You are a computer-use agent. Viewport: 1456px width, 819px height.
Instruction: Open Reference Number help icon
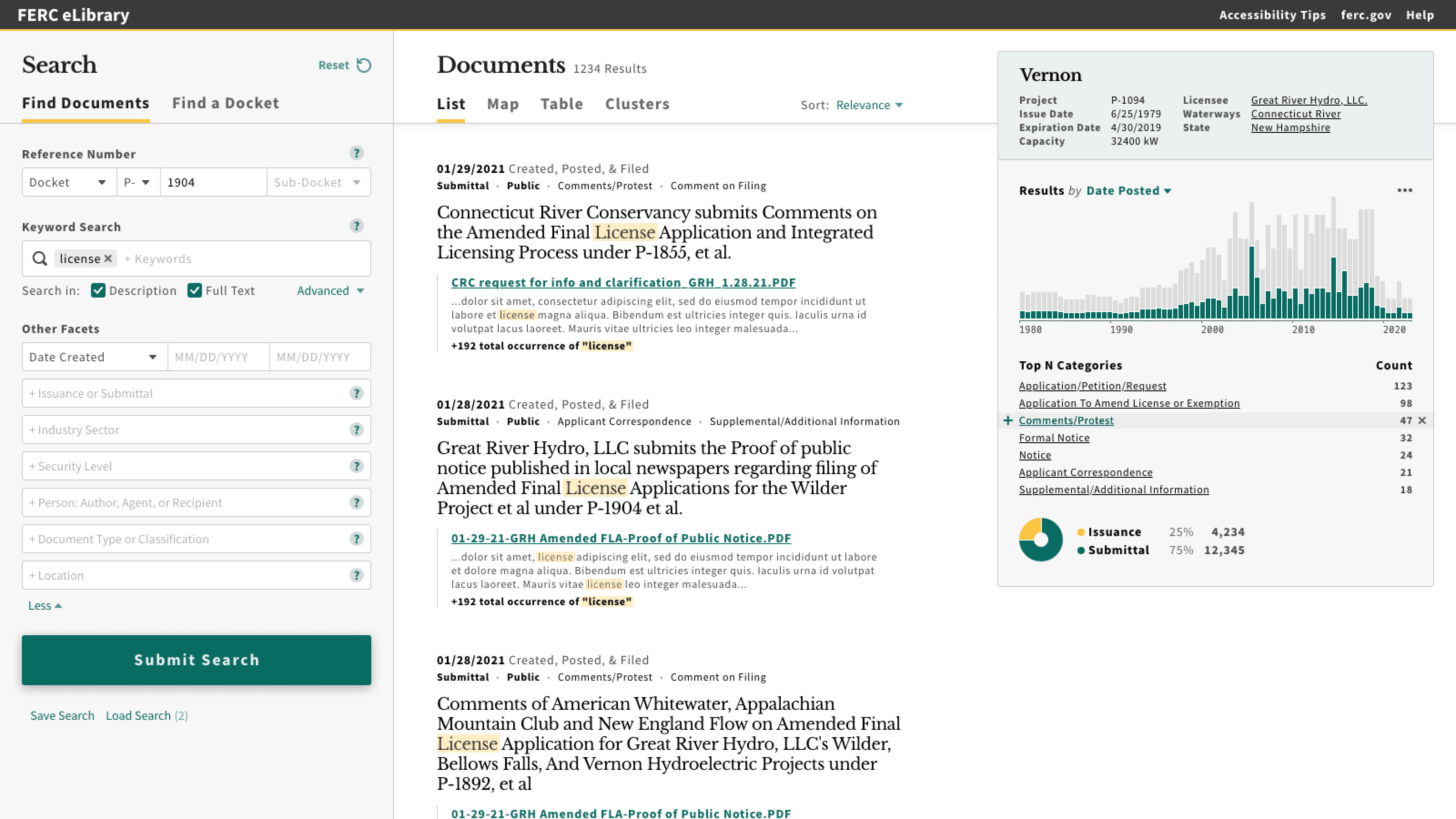coord(356,153)
